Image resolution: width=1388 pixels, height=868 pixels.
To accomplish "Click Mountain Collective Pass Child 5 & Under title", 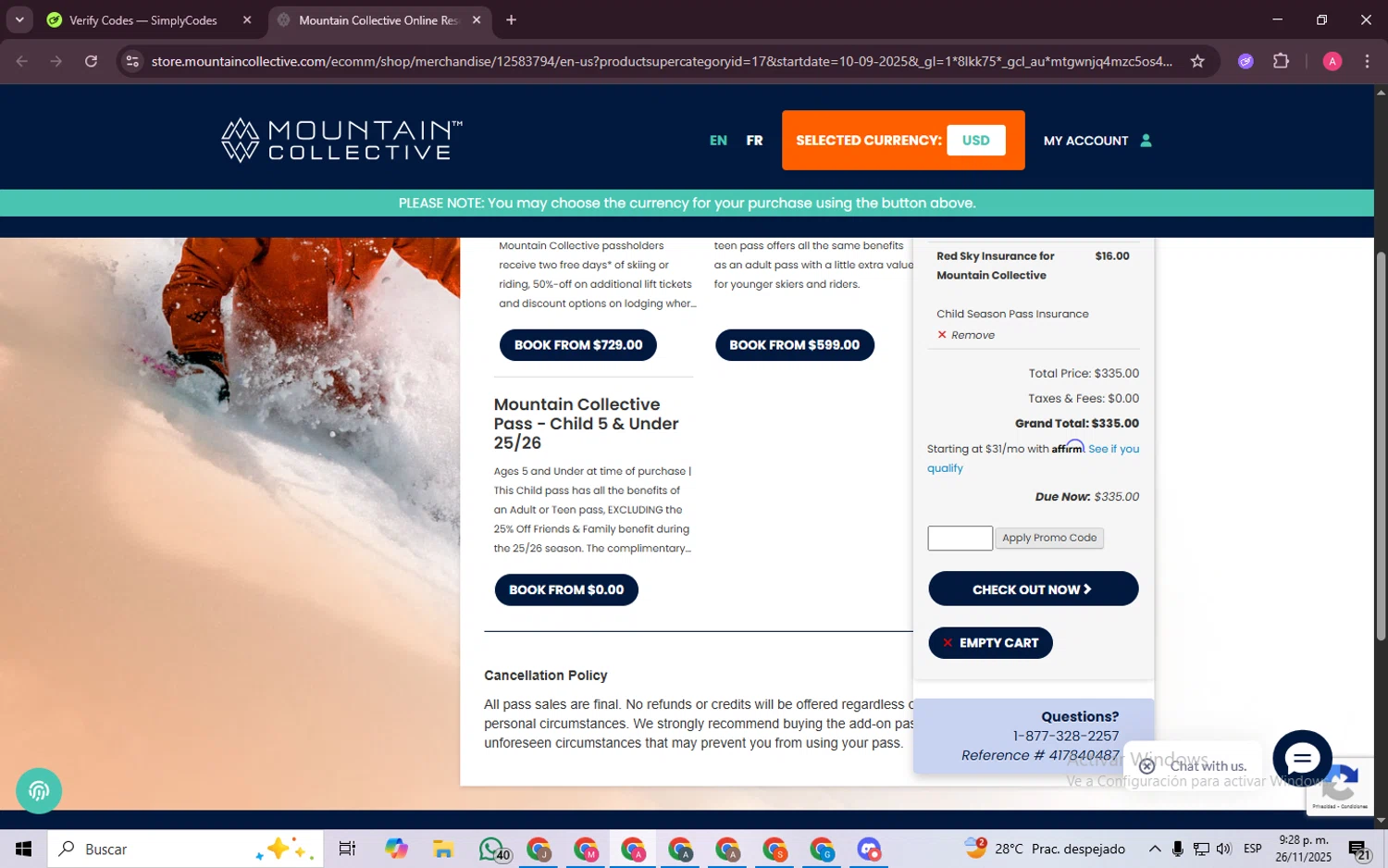I will tap(586, 424).
